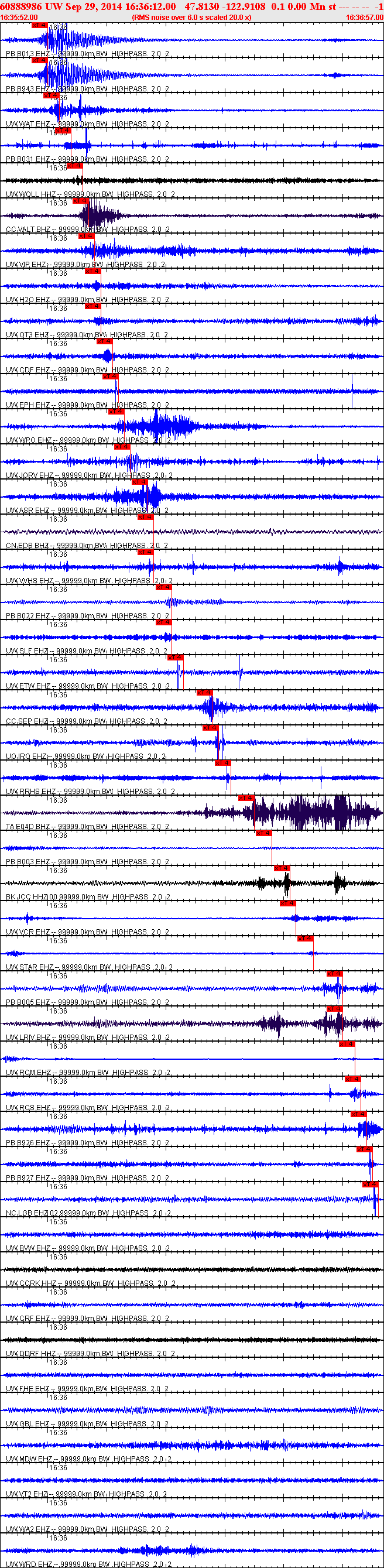Click the red pick marker above the NC.LGB trace

coord(370,1184)
